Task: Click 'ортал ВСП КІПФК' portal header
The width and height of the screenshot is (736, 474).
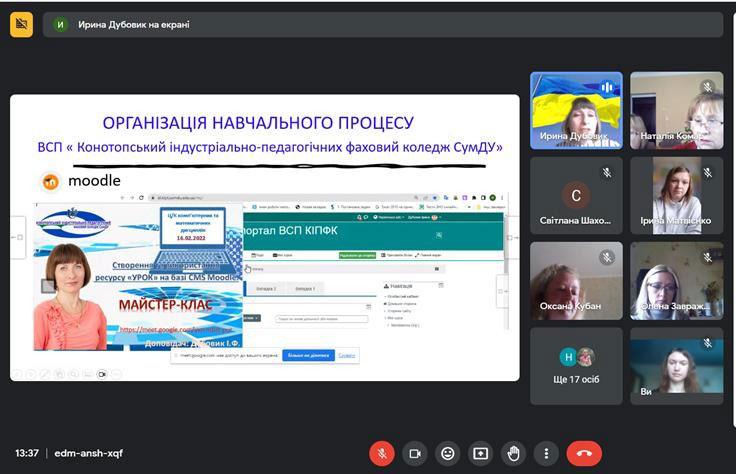Action: [291, 230]
